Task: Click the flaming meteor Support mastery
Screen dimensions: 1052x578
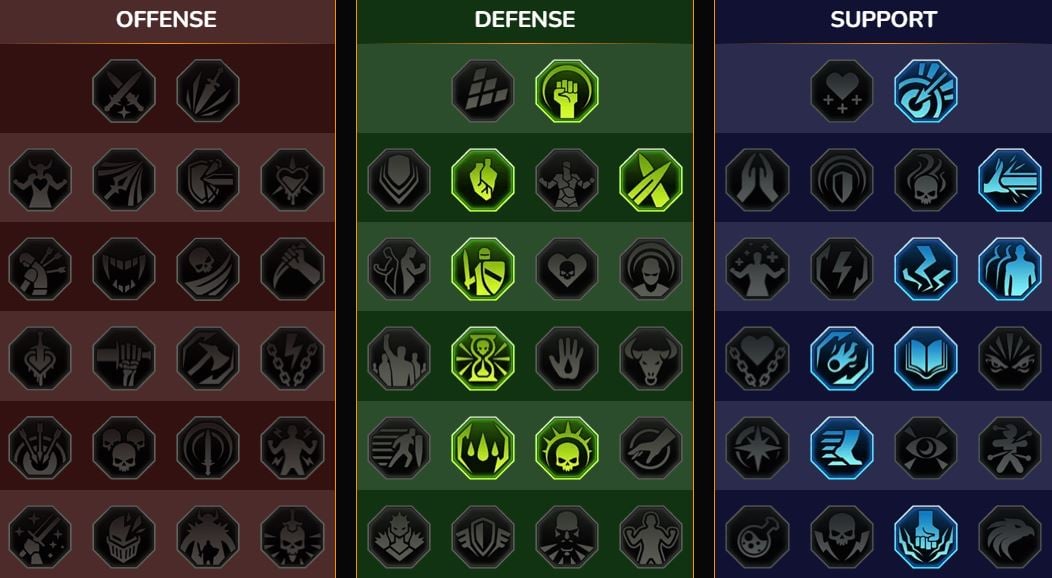Action: coord(842,358)
